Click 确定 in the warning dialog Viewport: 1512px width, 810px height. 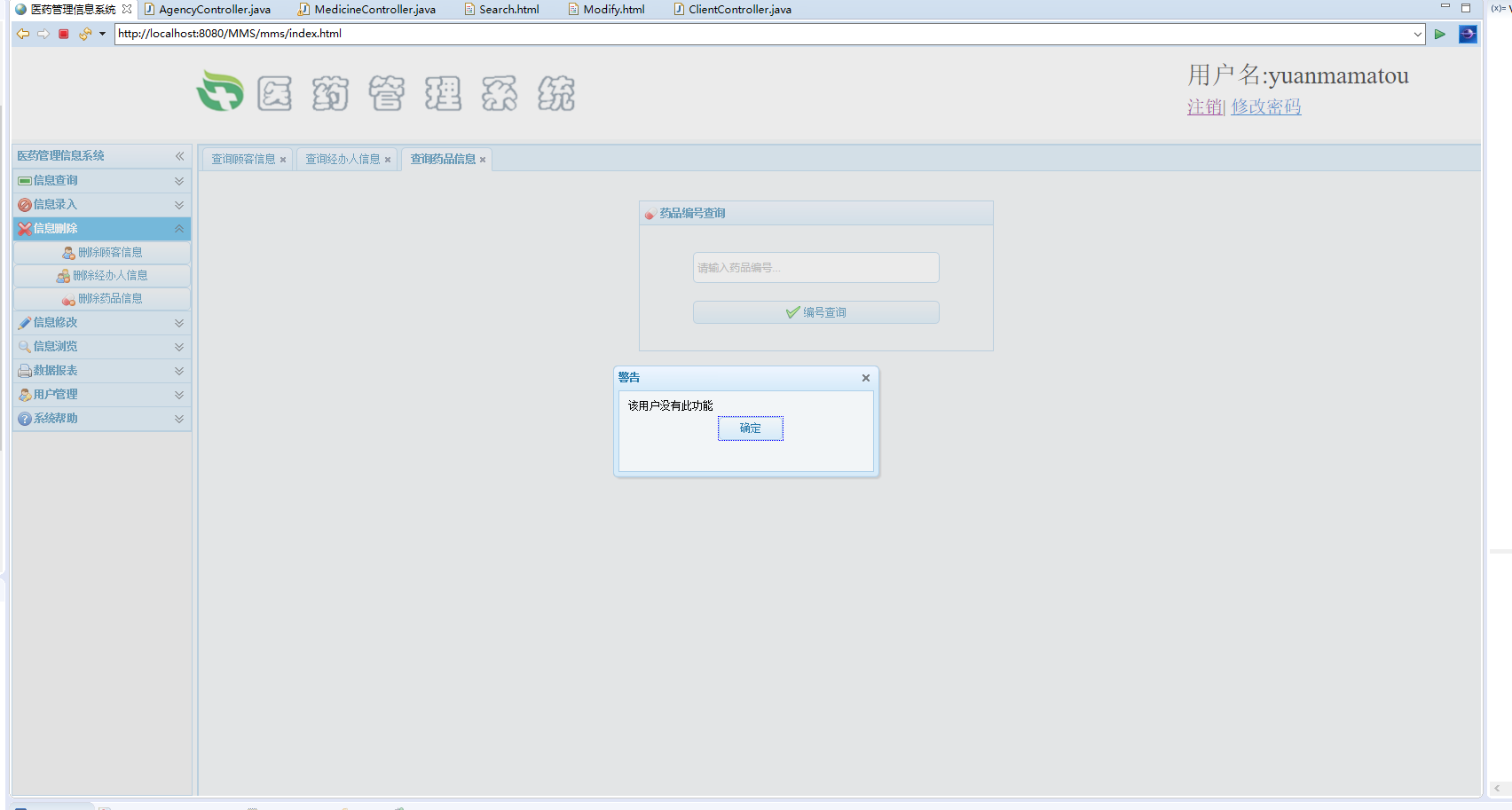(751, 429)
